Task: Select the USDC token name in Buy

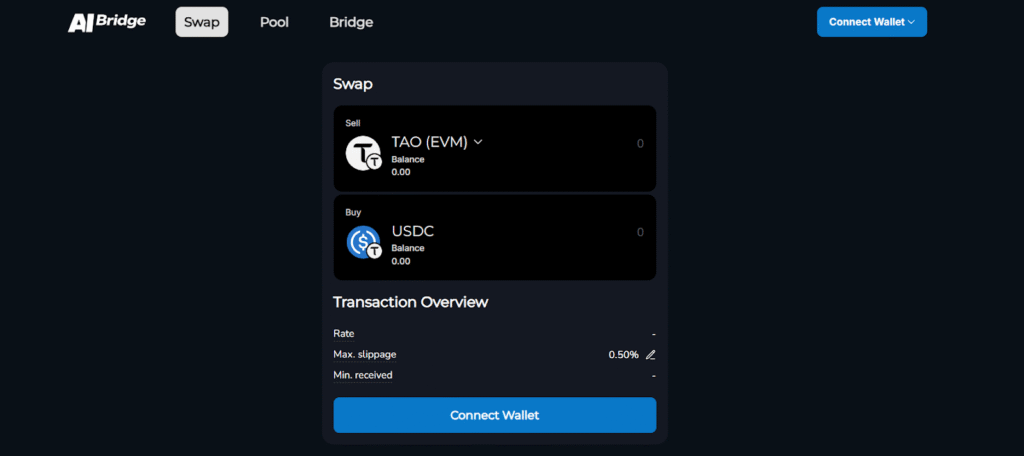Action: click(413, 232)
